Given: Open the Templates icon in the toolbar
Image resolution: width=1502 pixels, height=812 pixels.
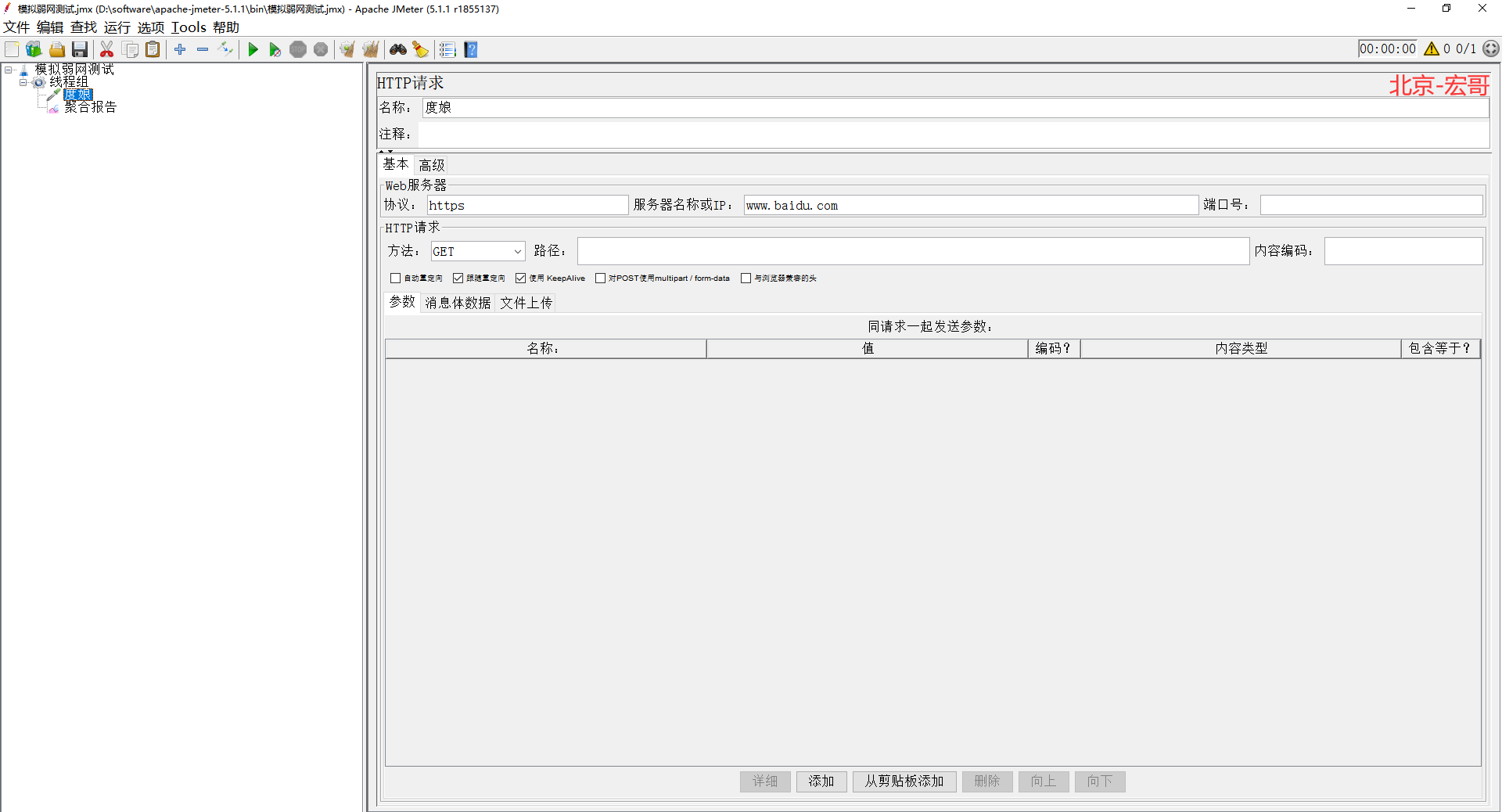Looking at the screenshot, I should pyautogui.click(x=34, y=49).
